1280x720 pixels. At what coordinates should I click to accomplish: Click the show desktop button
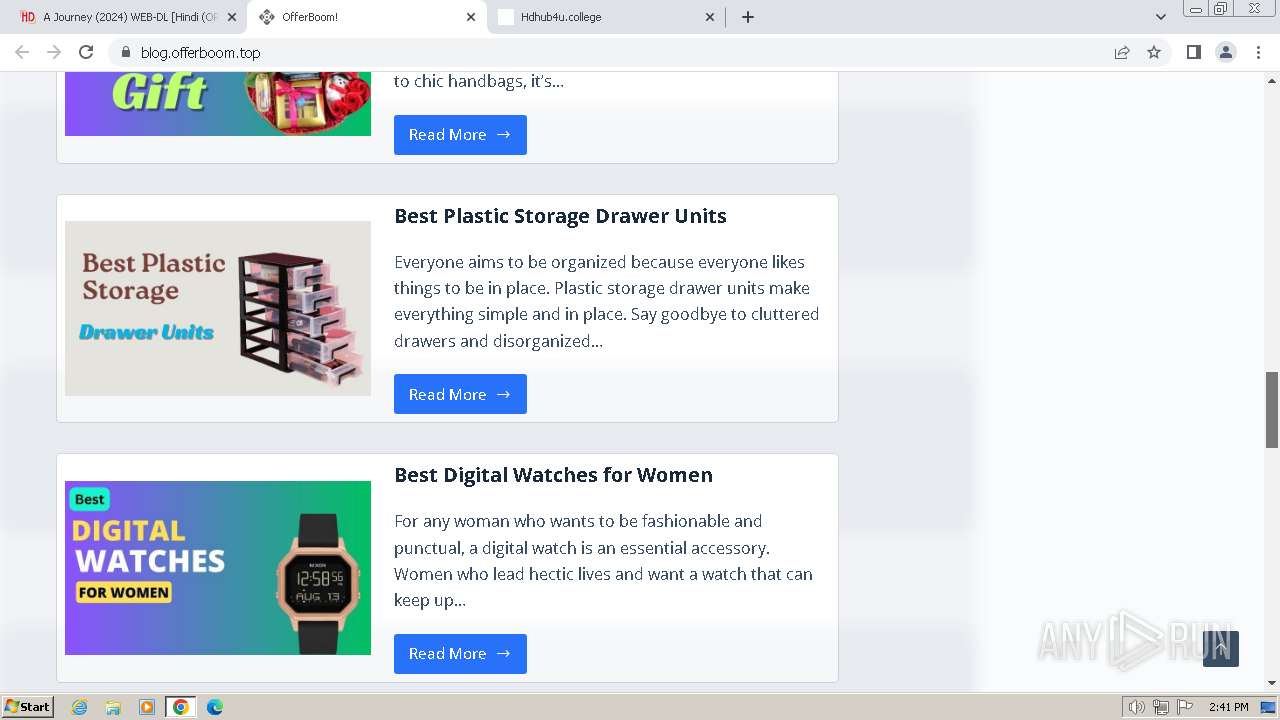tap(1269, 707)
